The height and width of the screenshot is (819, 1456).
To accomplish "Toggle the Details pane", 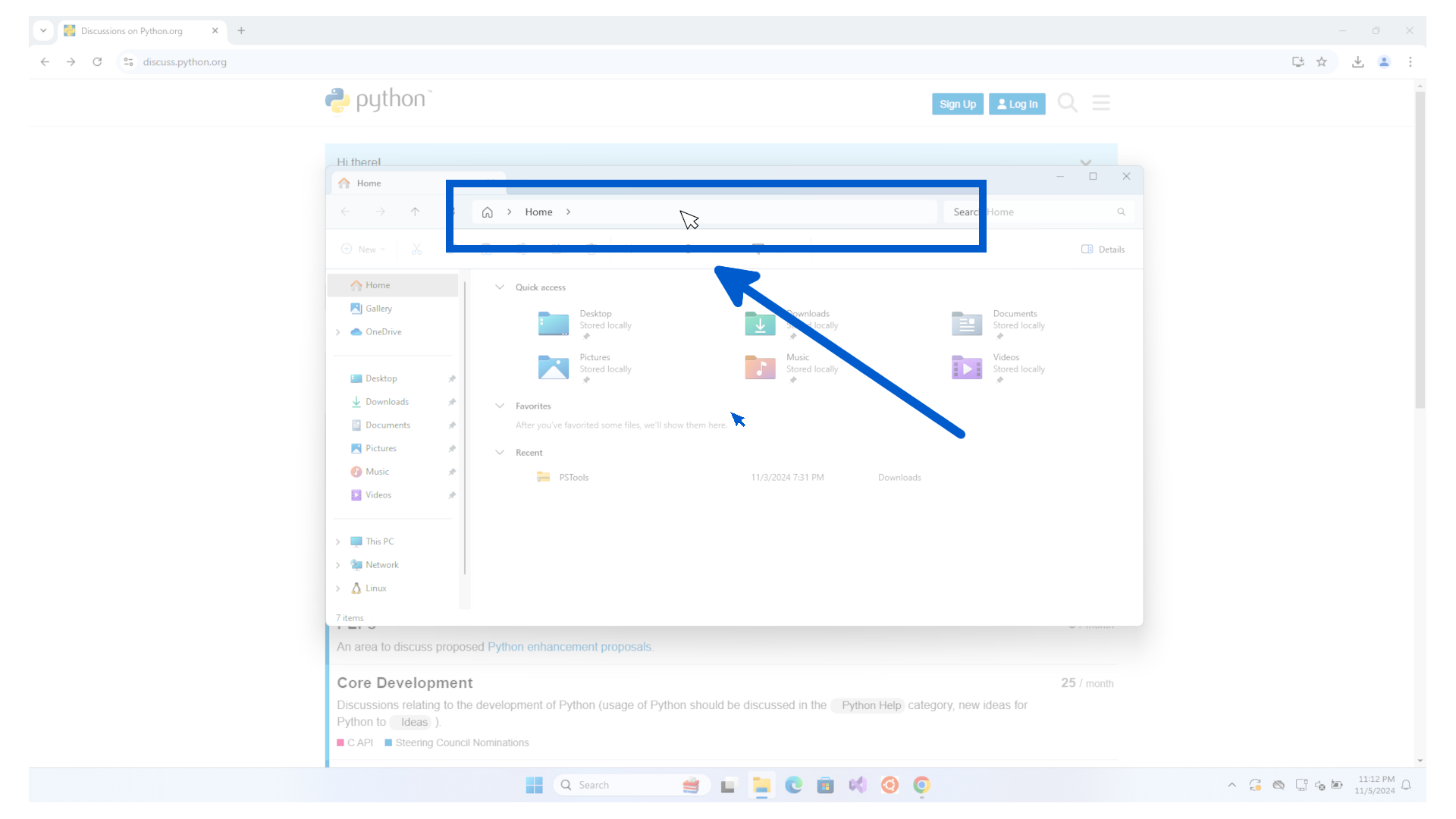I will point(1103,249).
